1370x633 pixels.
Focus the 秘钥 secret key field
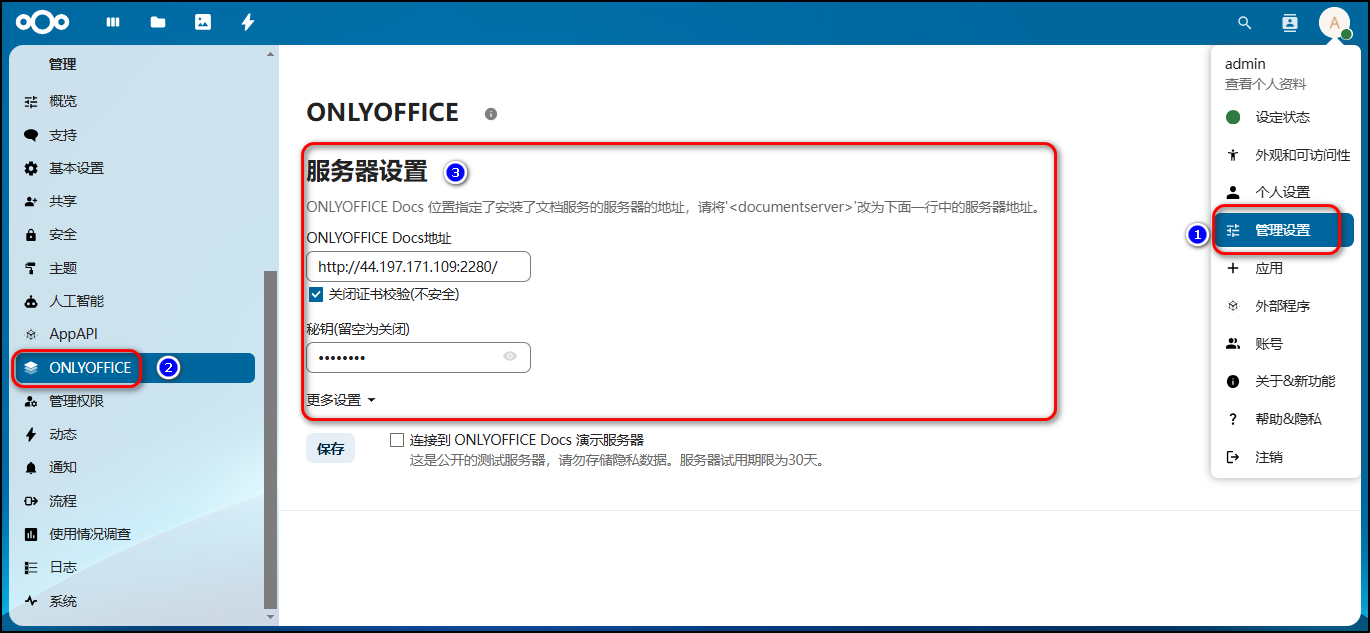click(418, 357)
